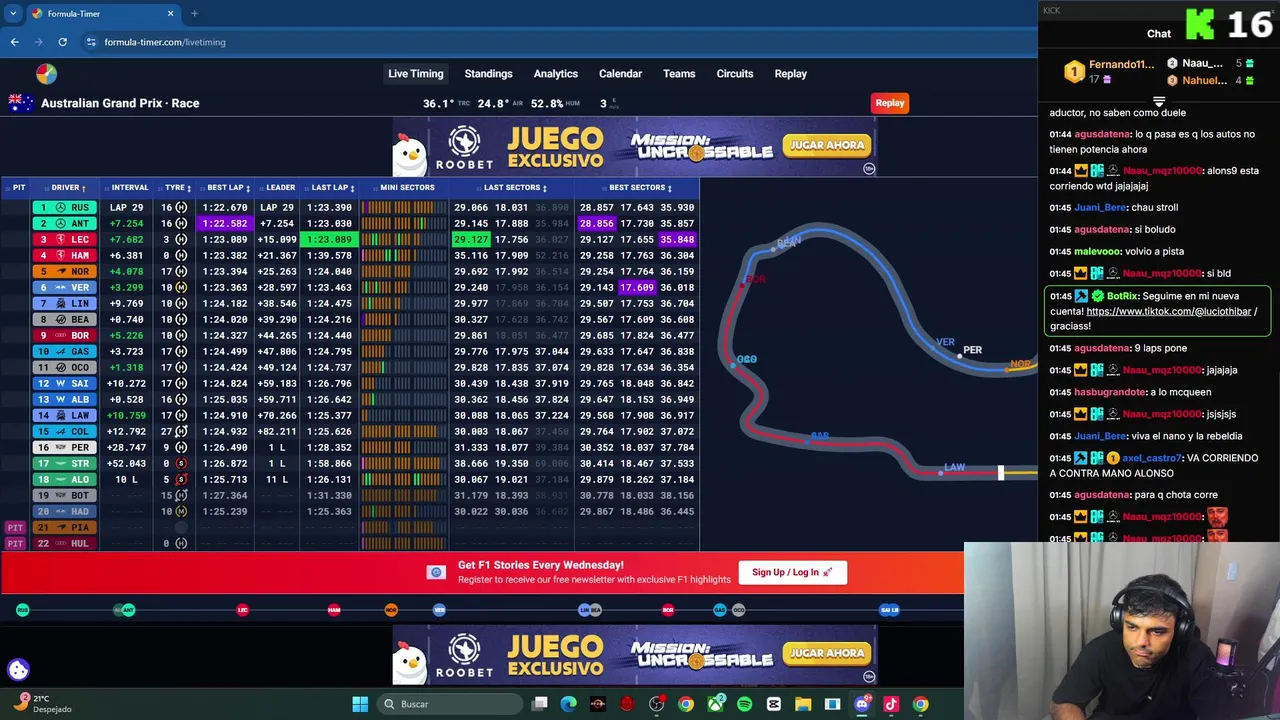1280x720 pixels.
Task: Click the purple accessibility widget icon
Action: coord(18,670)
